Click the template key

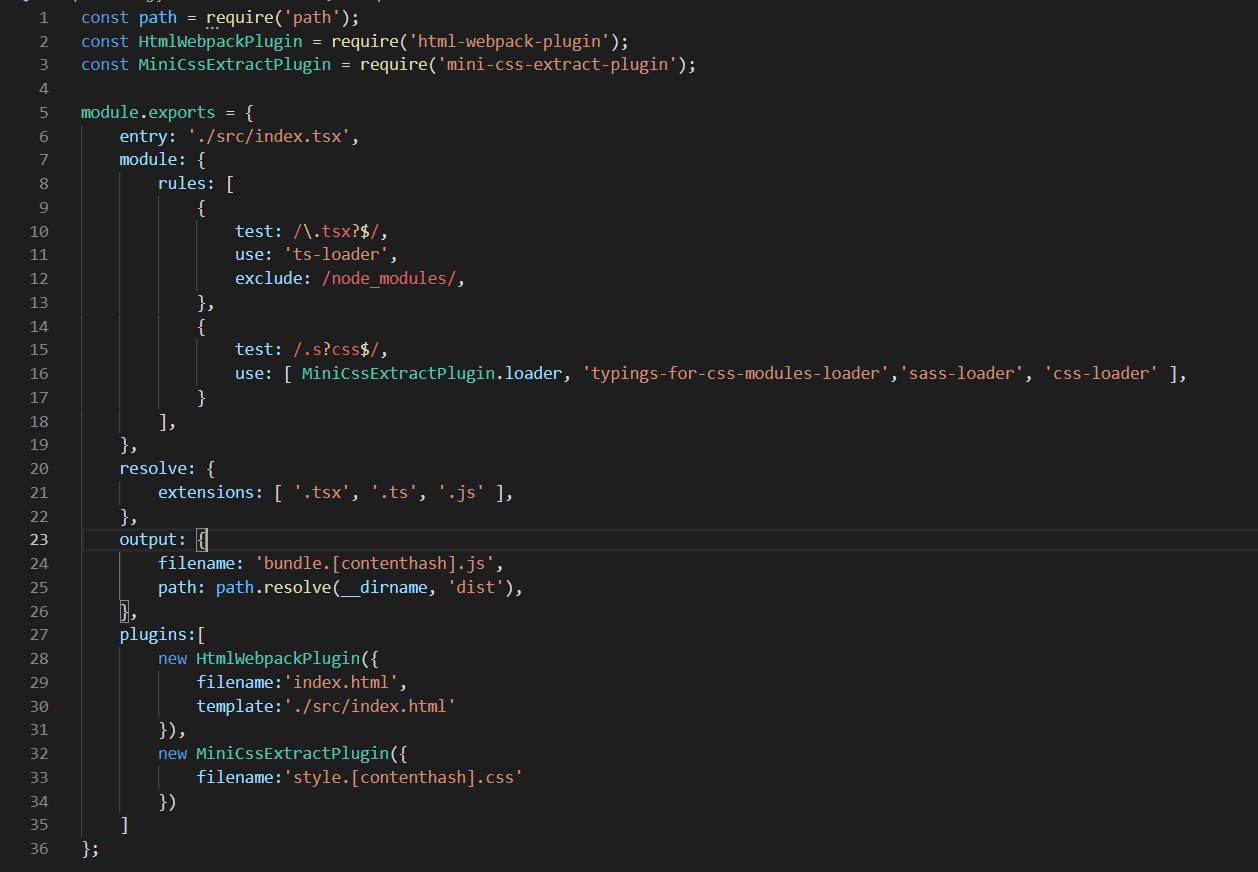pyautogui.click(x=235, y=706)
